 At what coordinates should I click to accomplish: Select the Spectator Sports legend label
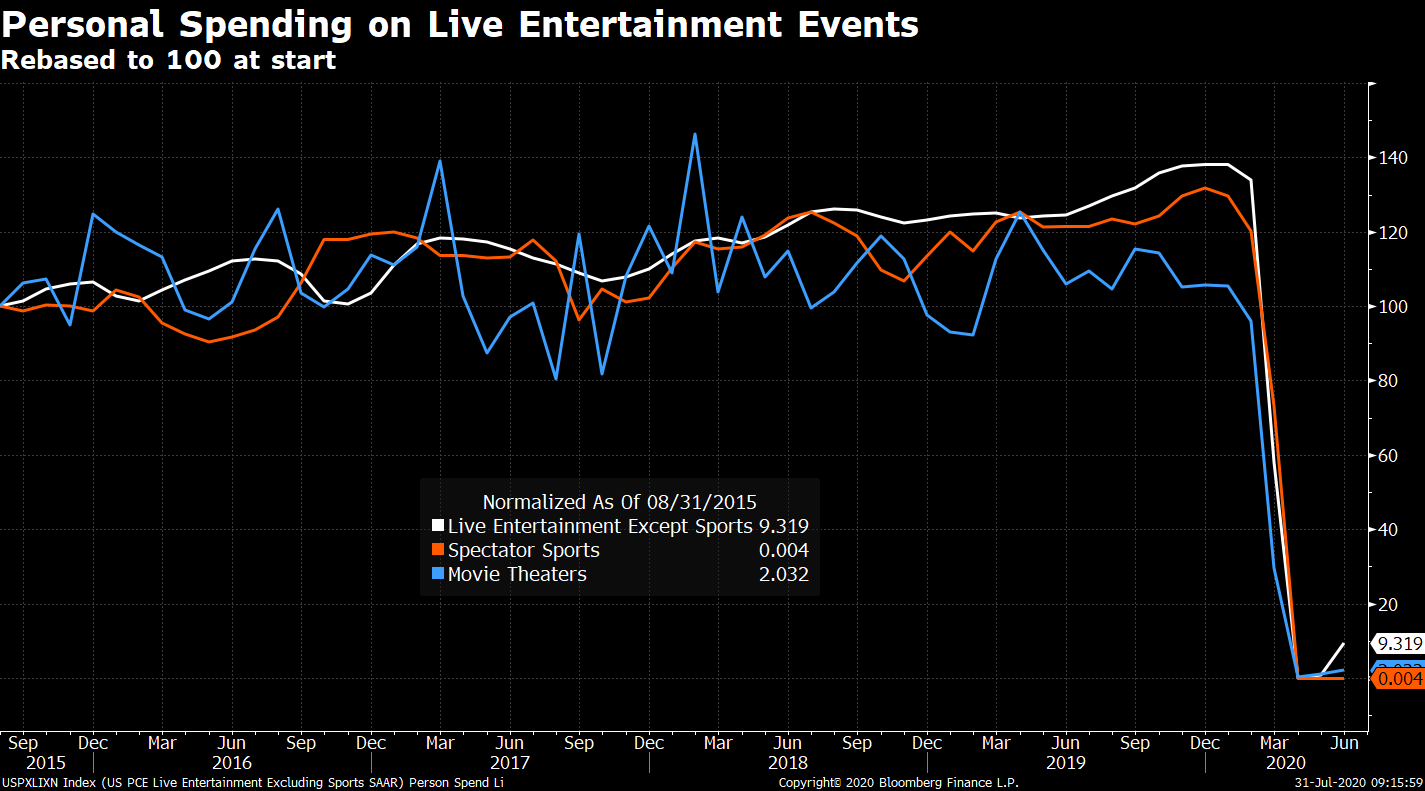tap(524, 550)
